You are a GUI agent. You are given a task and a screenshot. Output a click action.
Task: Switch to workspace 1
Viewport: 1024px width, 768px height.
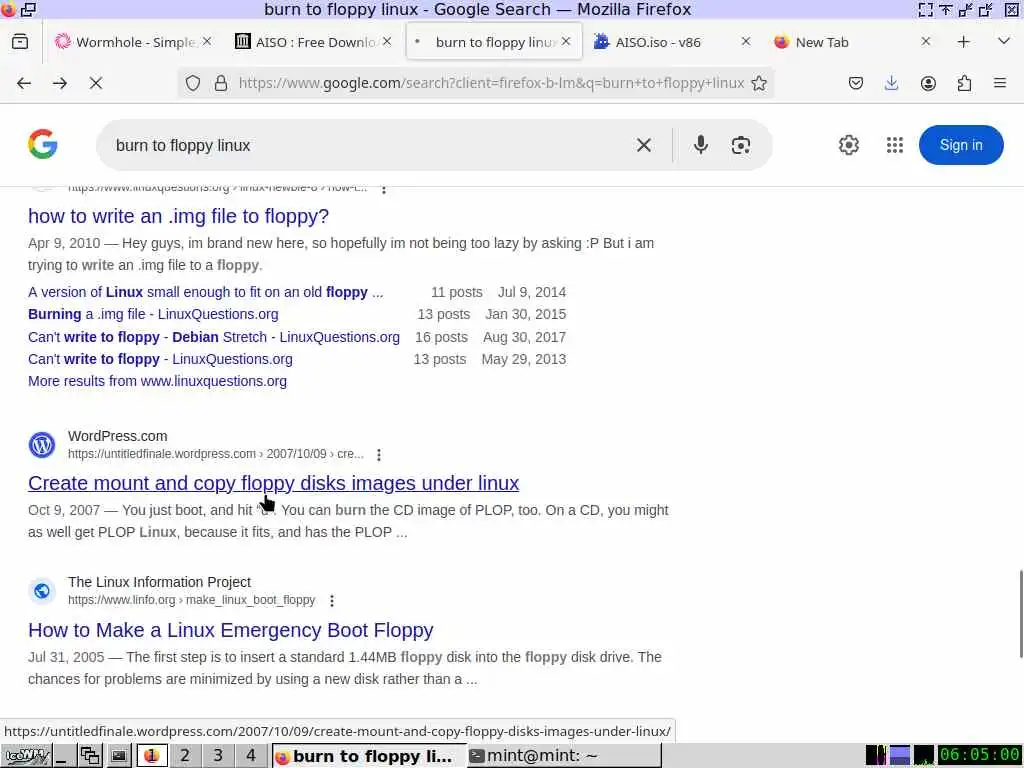(x=152, y=756)
